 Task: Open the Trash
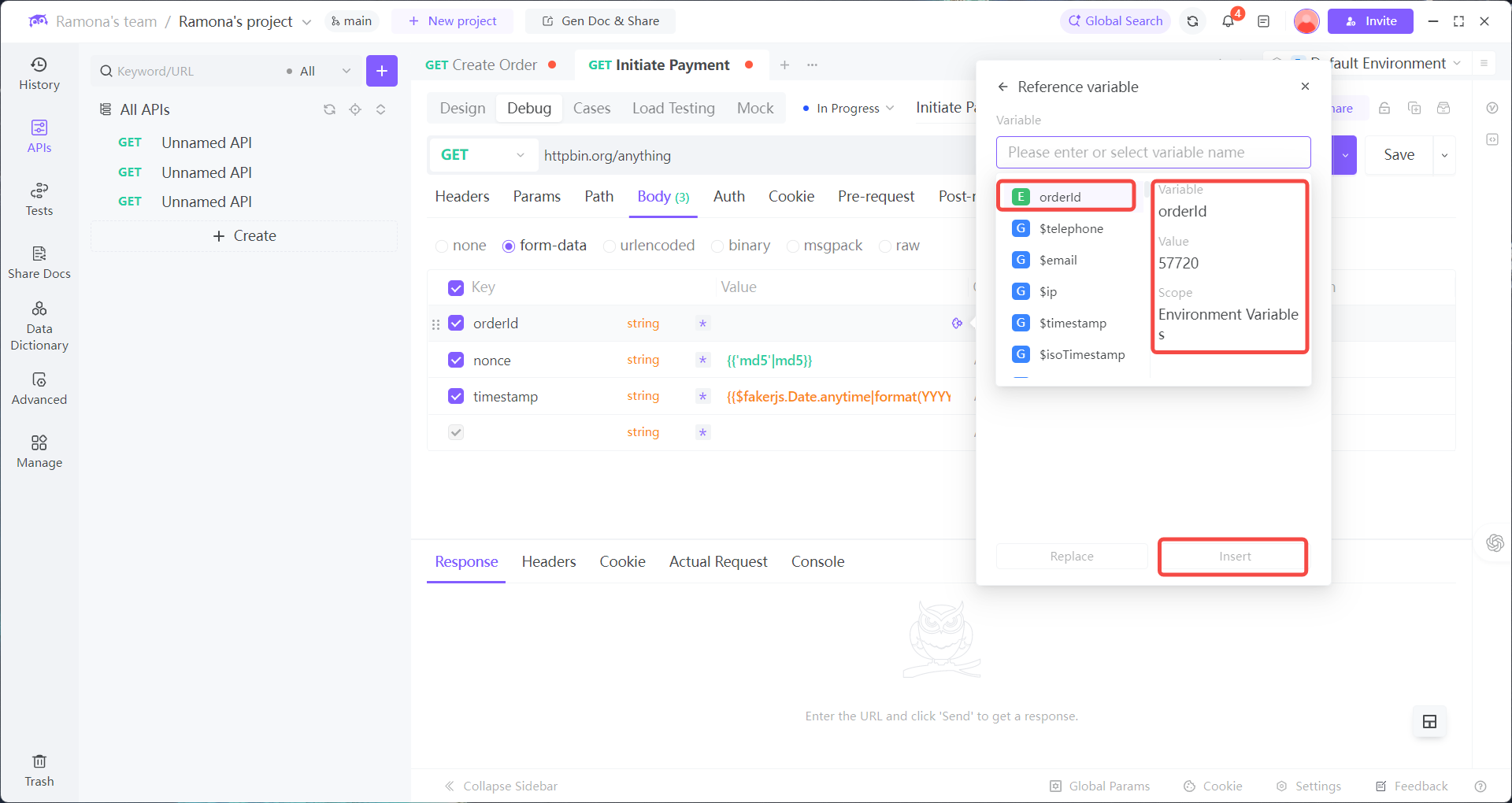(39, 770)
